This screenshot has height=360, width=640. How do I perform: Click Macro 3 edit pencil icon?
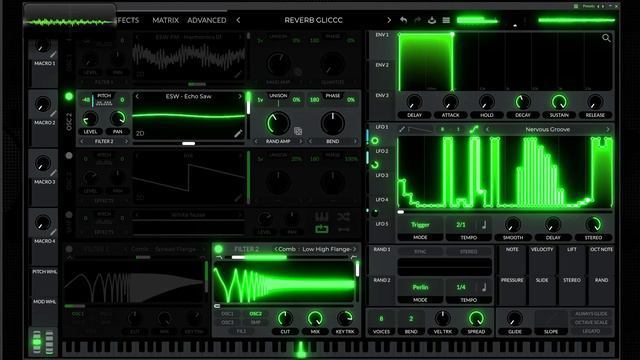click(53, 173)
